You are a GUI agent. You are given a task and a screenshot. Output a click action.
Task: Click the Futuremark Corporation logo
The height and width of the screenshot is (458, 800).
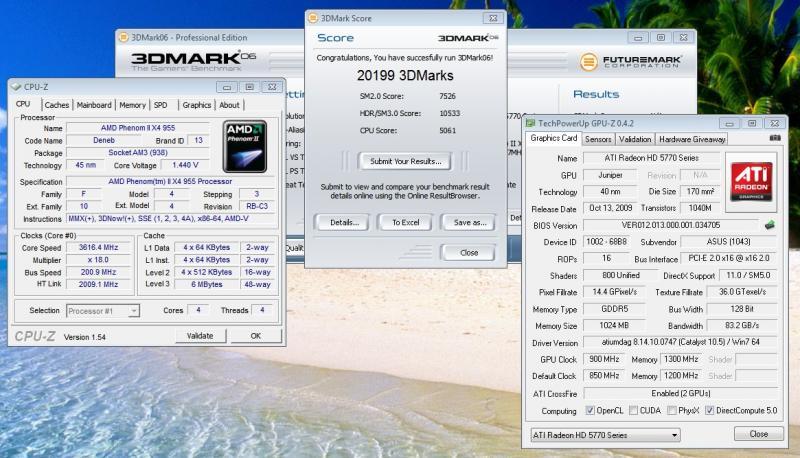[x=631, y=62]
